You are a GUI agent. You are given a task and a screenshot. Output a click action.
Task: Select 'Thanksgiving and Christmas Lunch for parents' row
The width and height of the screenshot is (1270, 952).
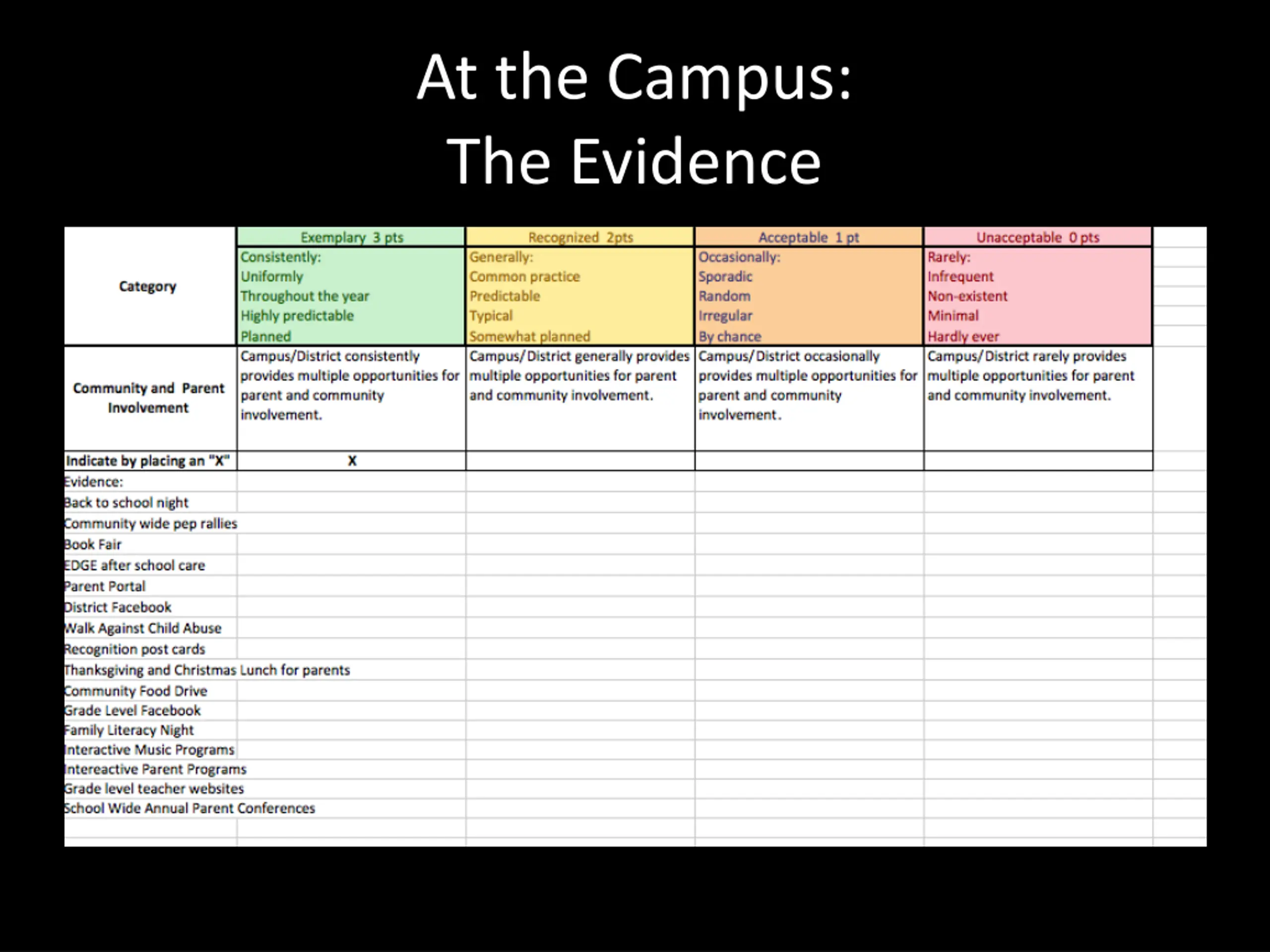(x=207, y=670)
